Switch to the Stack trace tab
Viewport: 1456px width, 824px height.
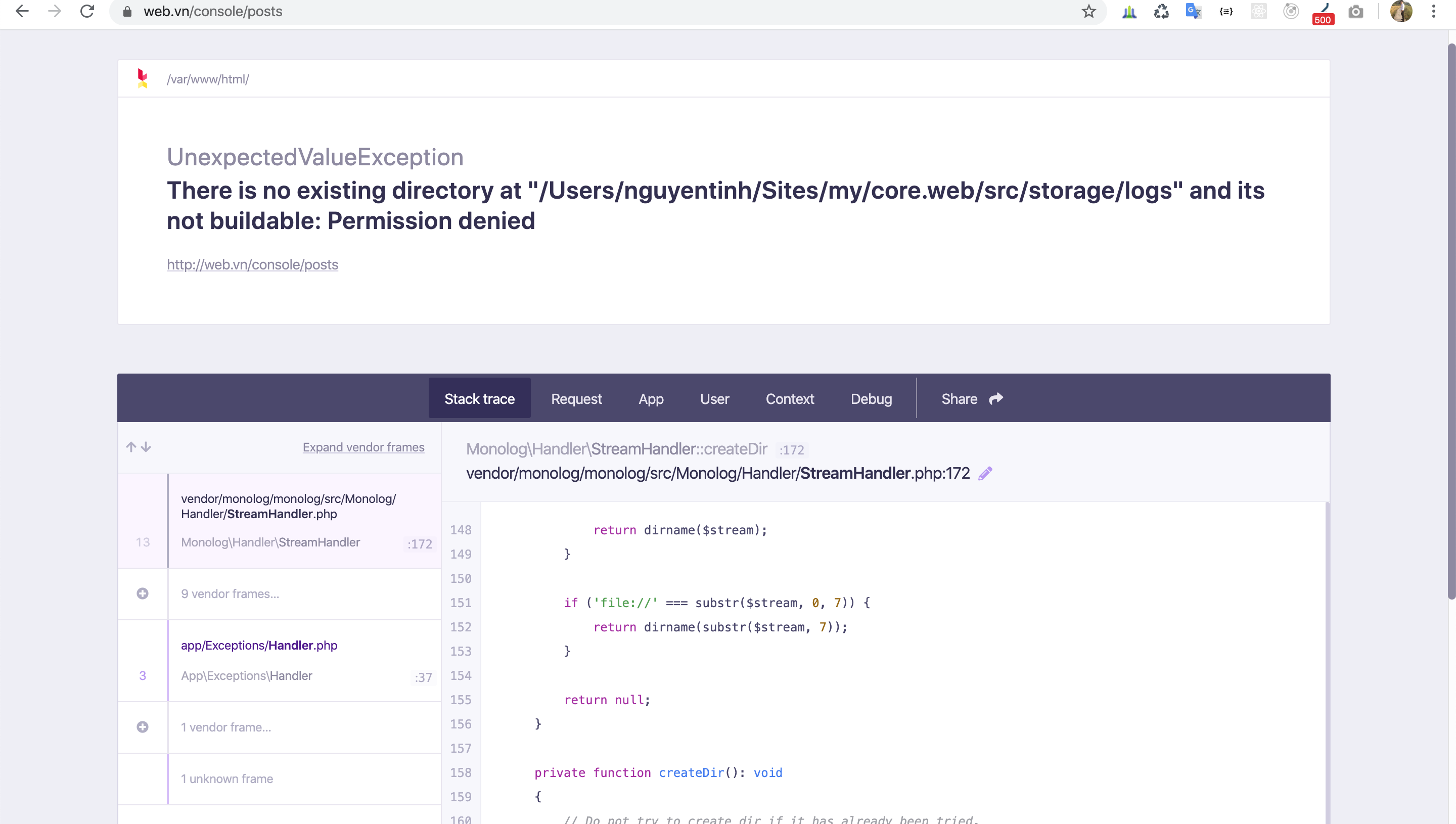click(479, 398)
